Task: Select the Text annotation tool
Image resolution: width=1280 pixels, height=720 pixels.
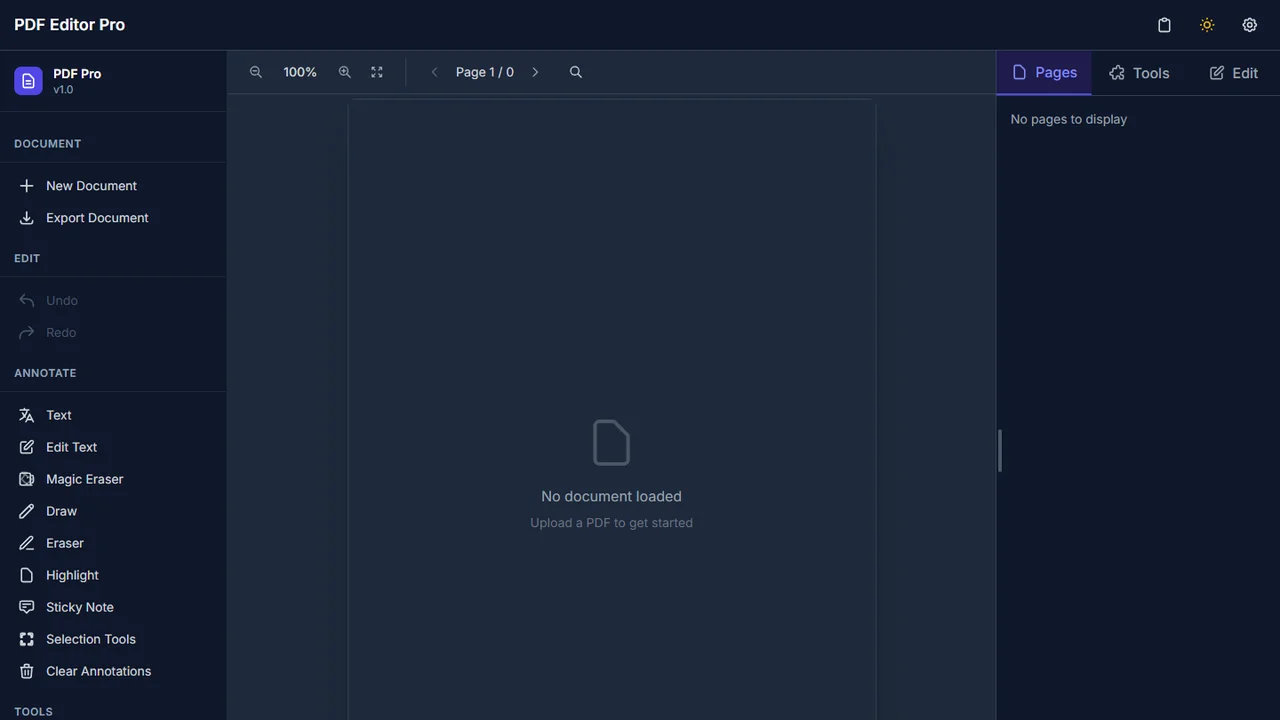Action: click(113, 415)
